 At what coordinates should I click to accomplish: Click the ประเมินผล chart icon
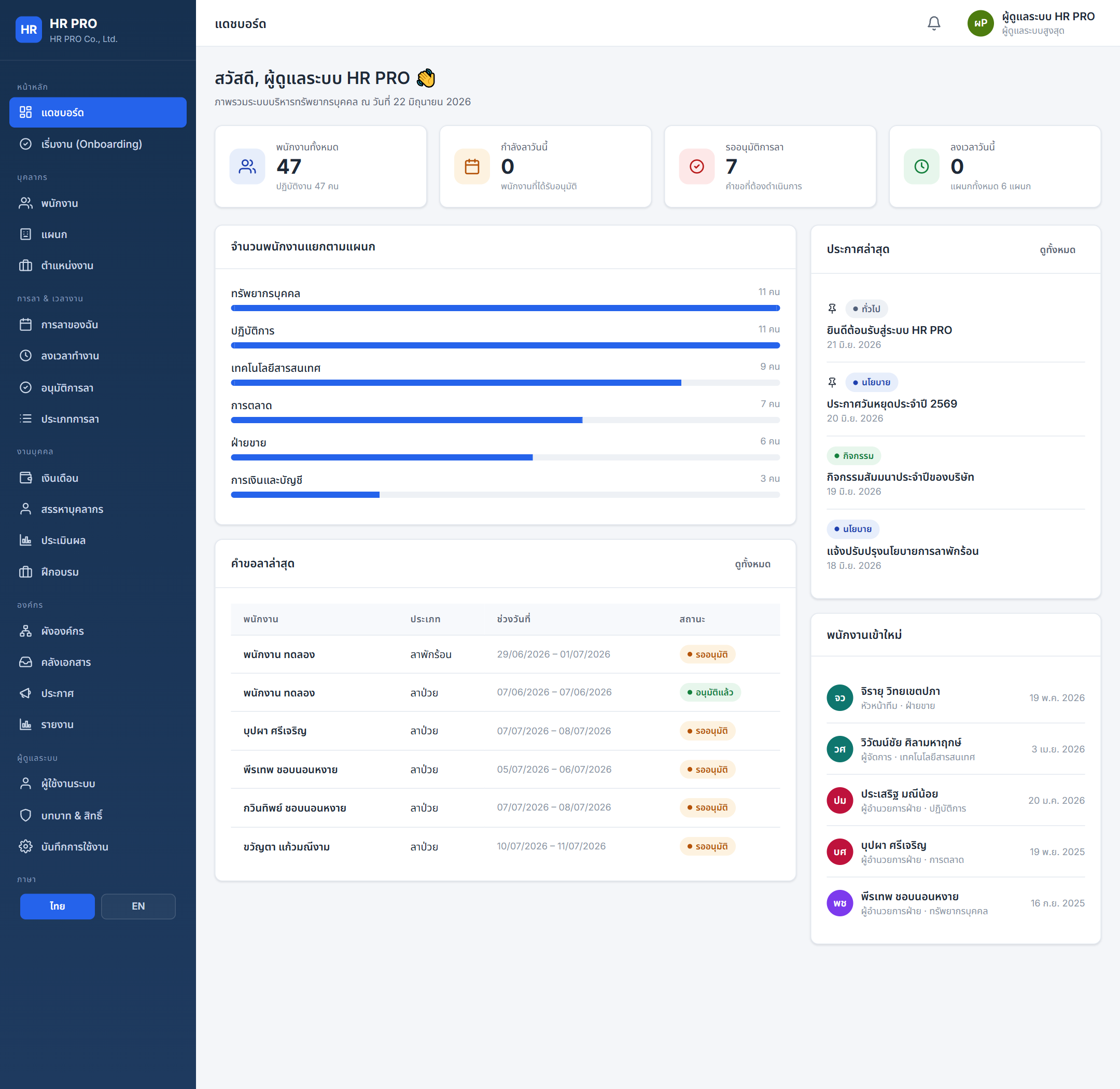coord(26,540)
